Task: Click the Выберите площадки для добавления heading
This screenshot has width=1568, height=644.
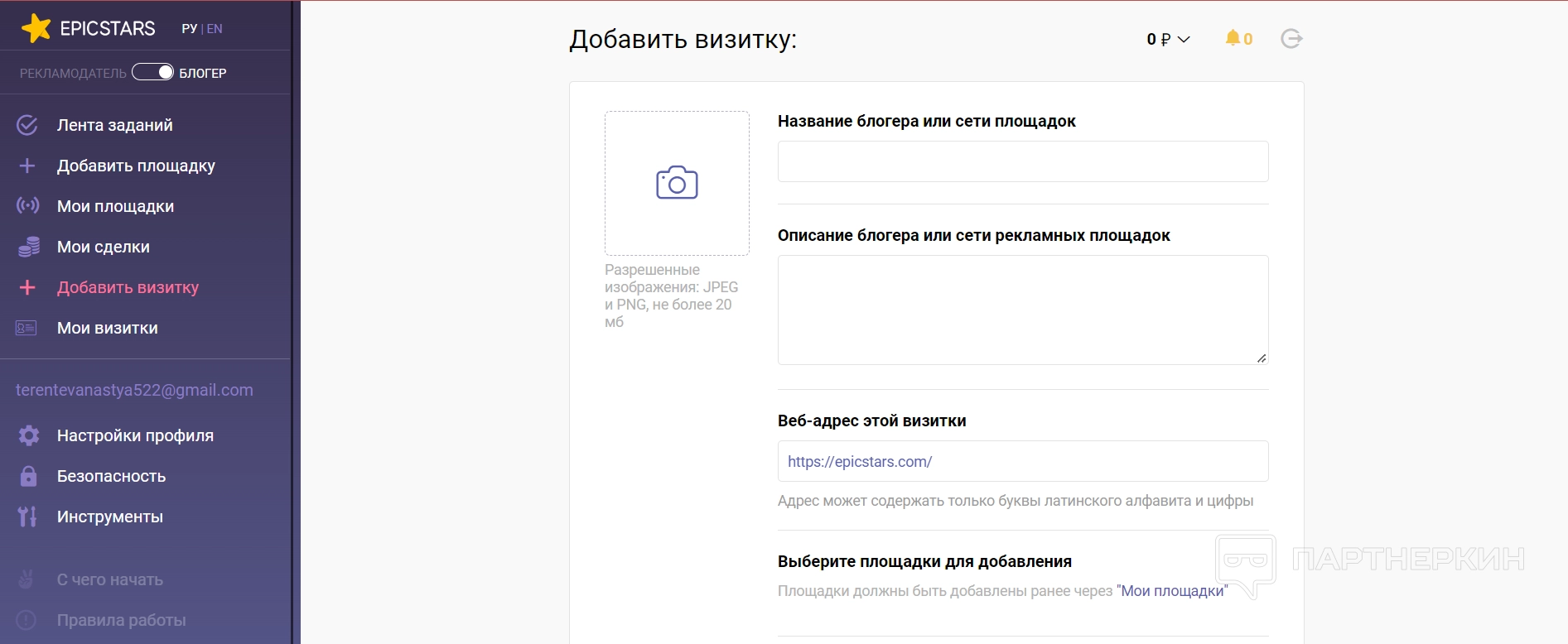Action: [924, 561]
